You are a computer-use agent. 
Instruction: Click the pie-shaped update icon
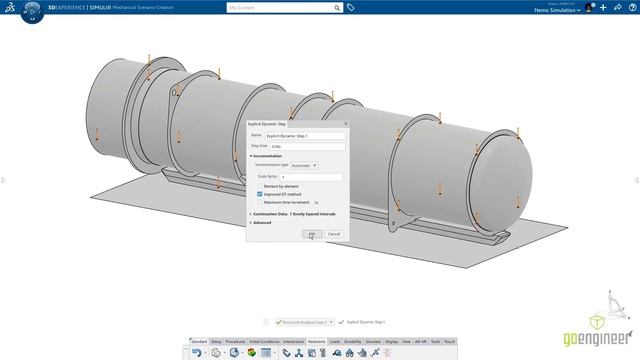click(x=234, y=353)
